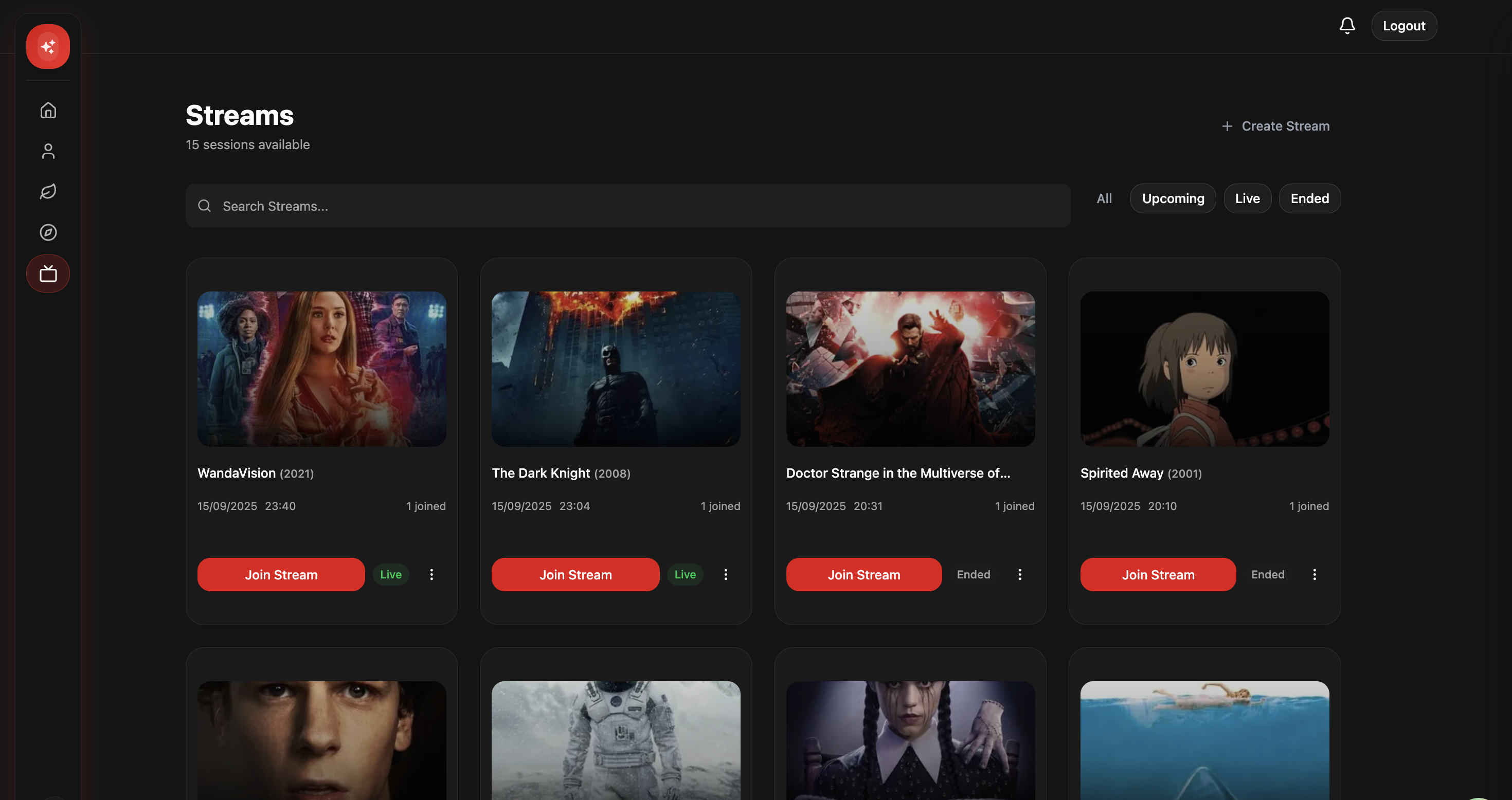
Task: Filter streams by Ended
Action: click(1309, 198)
